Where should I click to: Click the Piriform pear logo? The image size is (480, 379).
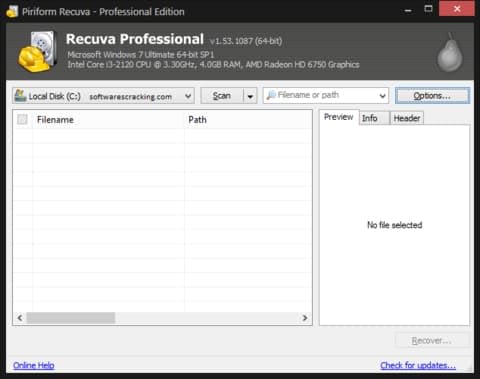(x=450, y=53)
